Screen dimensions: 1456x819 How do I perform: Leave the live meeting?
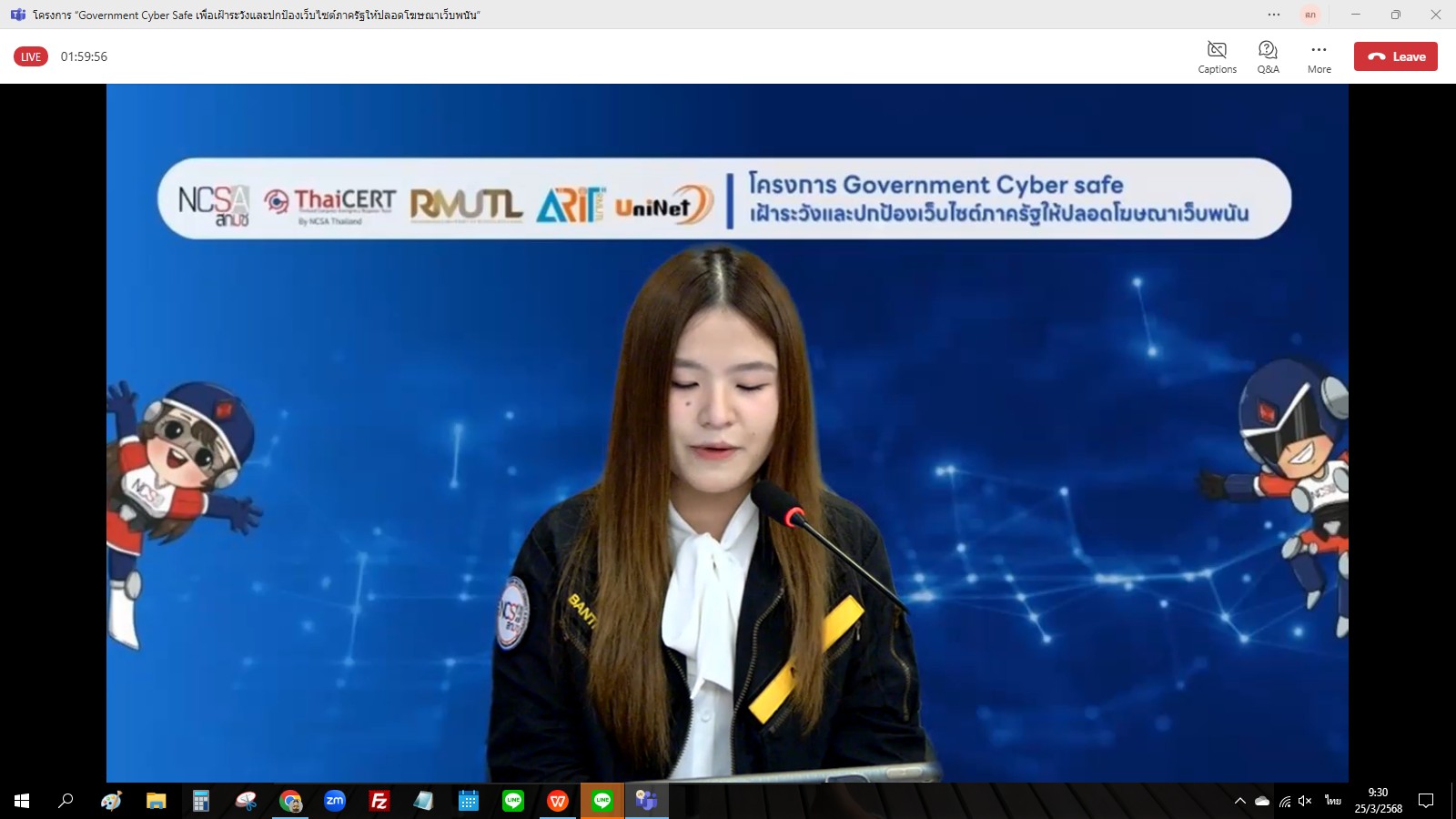pos(1395,56)
